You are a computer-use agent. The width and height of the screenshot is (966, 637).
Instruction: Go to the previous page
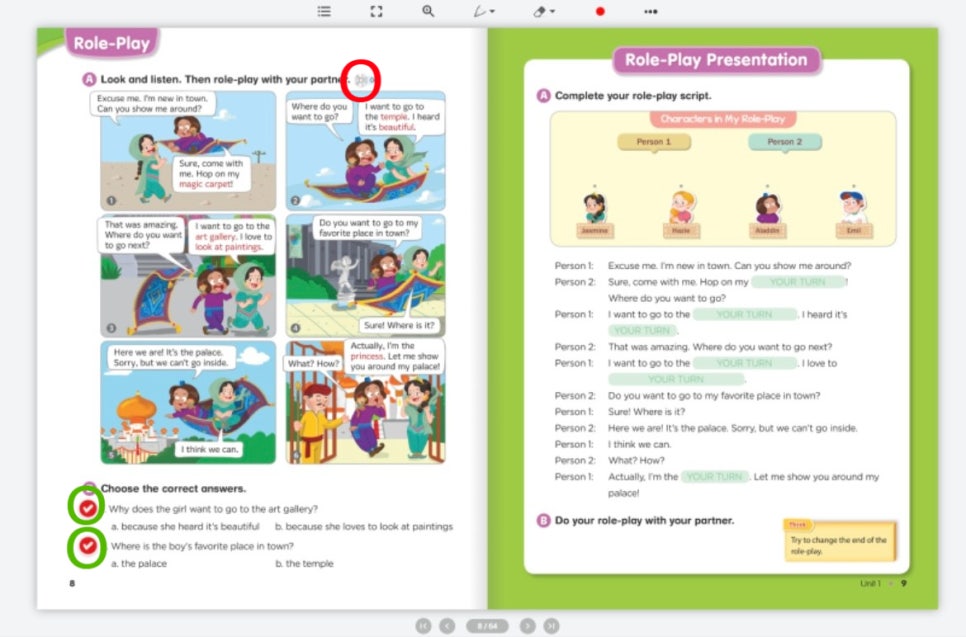(x=447, y=626)
